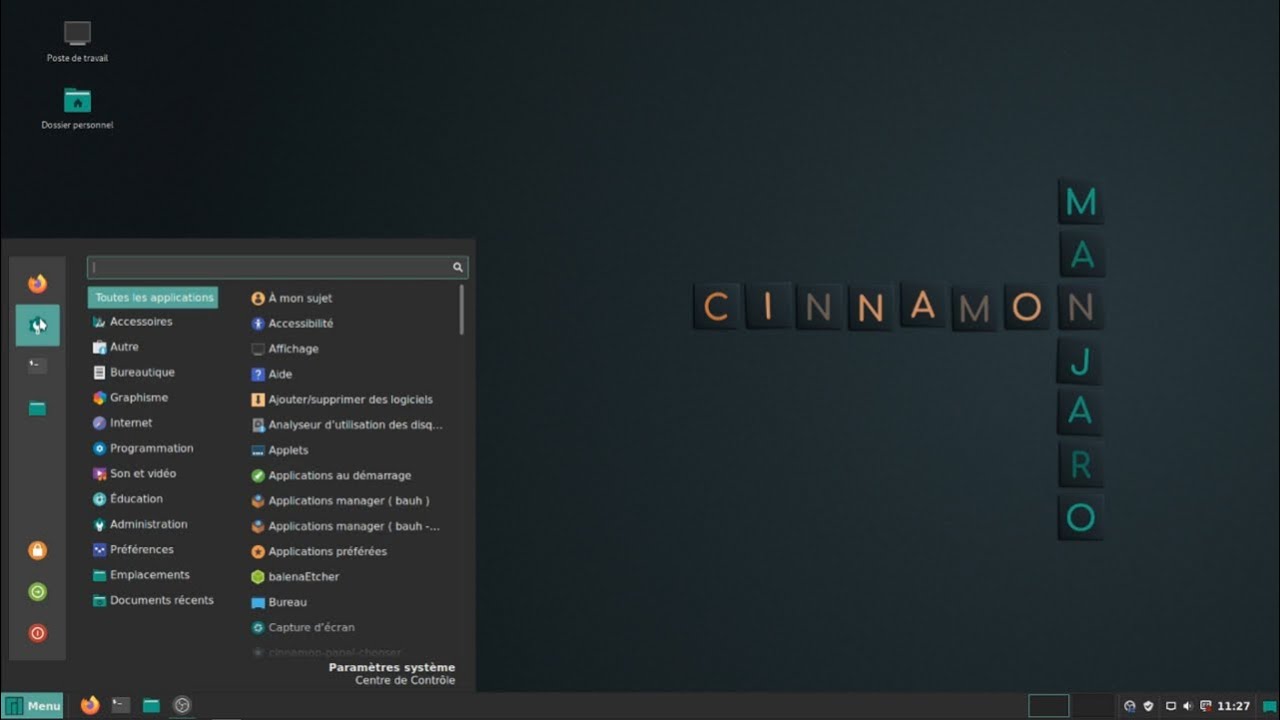Click the orange lock screen icon
The image size is (1280, 720).
click(37, 550)
